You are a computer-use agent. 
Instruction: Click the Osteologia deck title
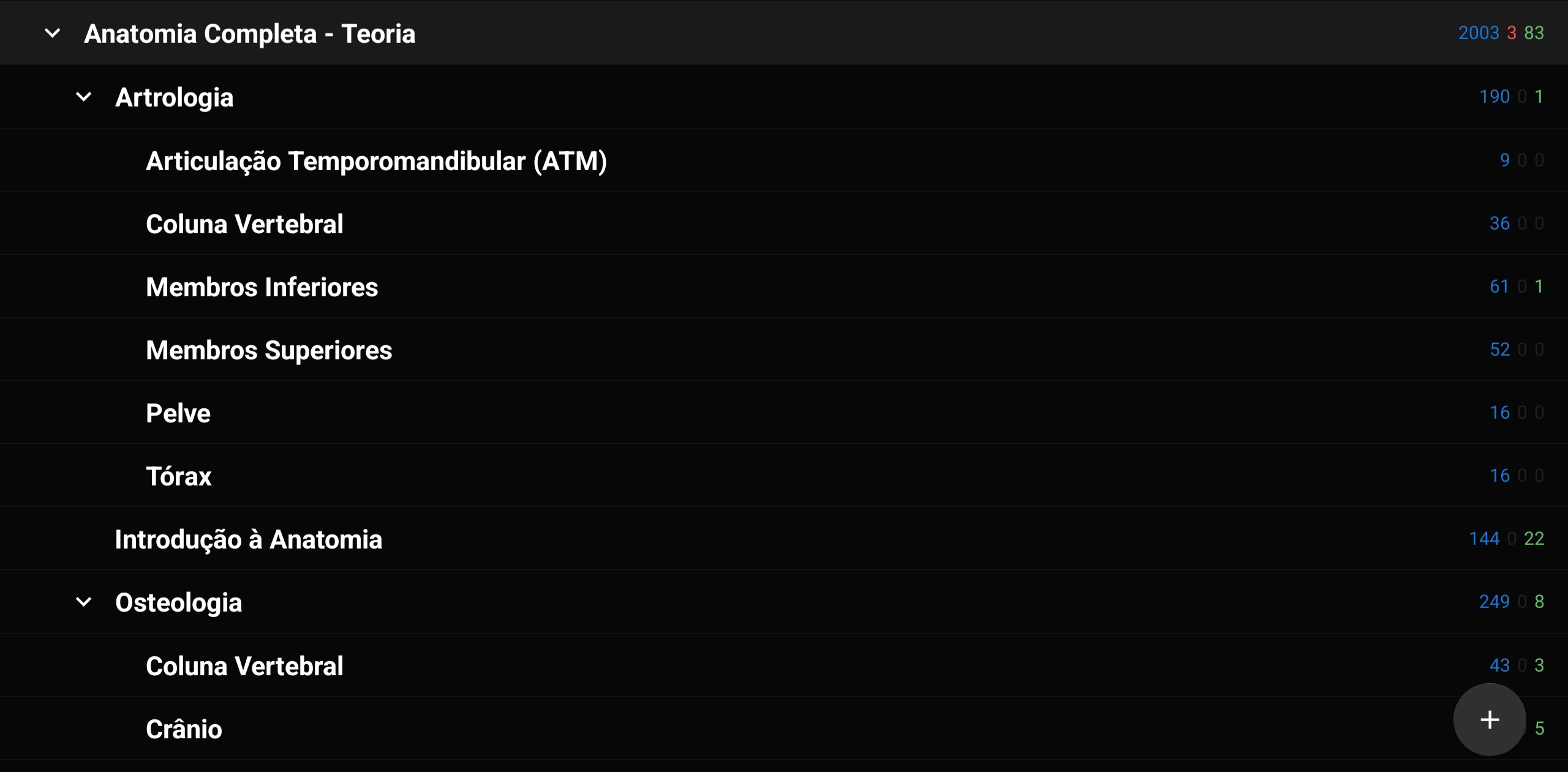tap(179, 603)
